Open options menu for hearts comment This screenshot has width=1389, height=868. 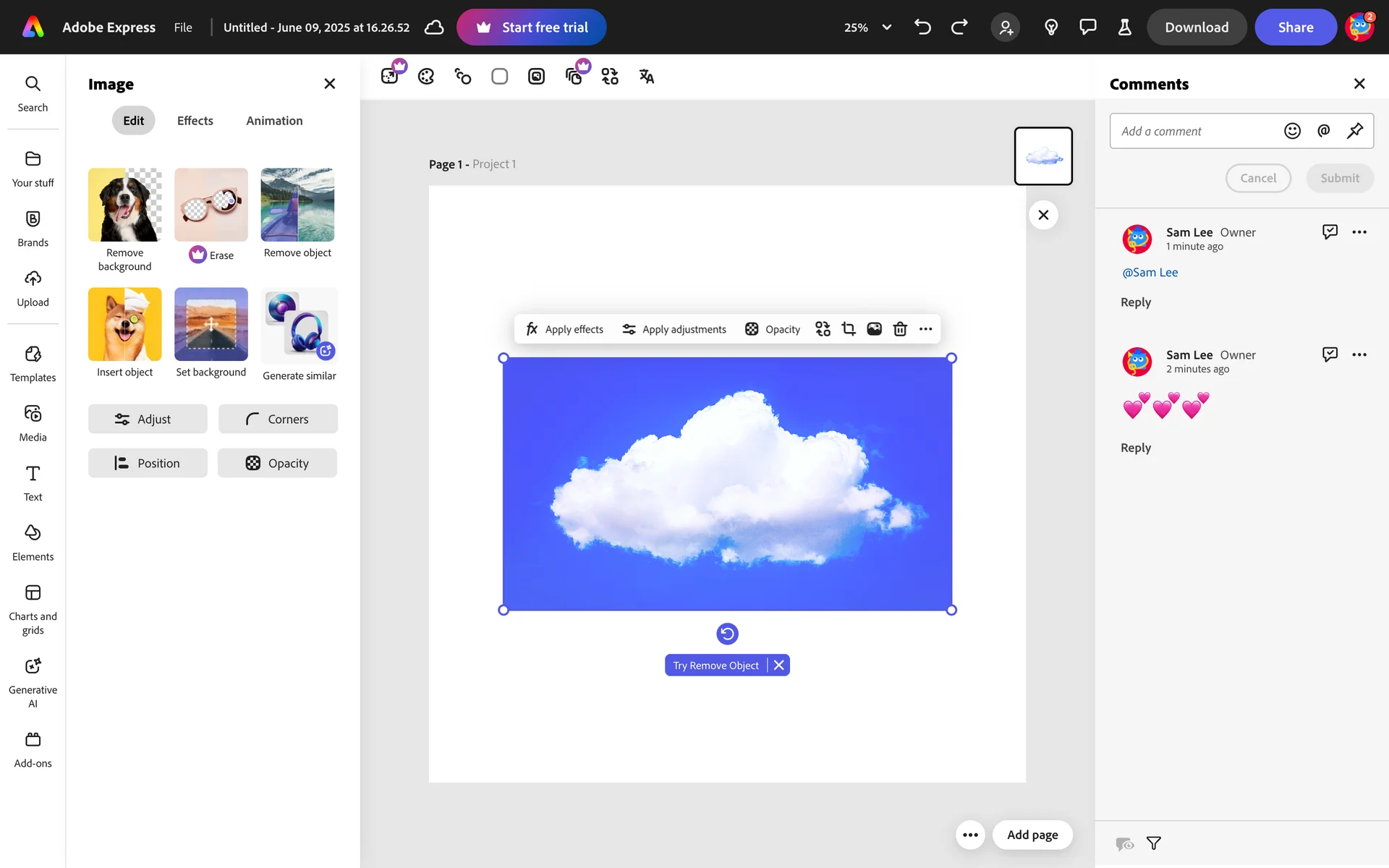[x=1359, y=354]
